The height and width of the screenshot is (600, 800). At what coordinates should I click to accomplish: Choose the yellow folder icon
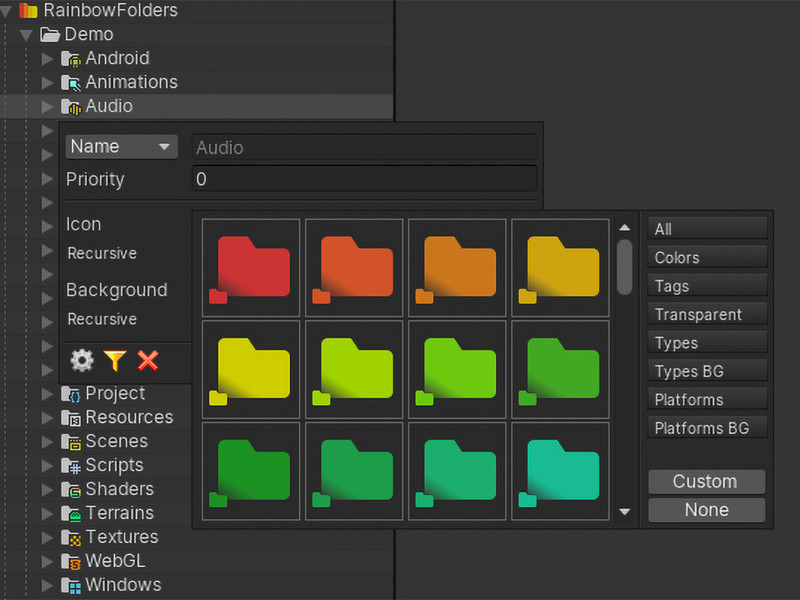pos(251,369)
